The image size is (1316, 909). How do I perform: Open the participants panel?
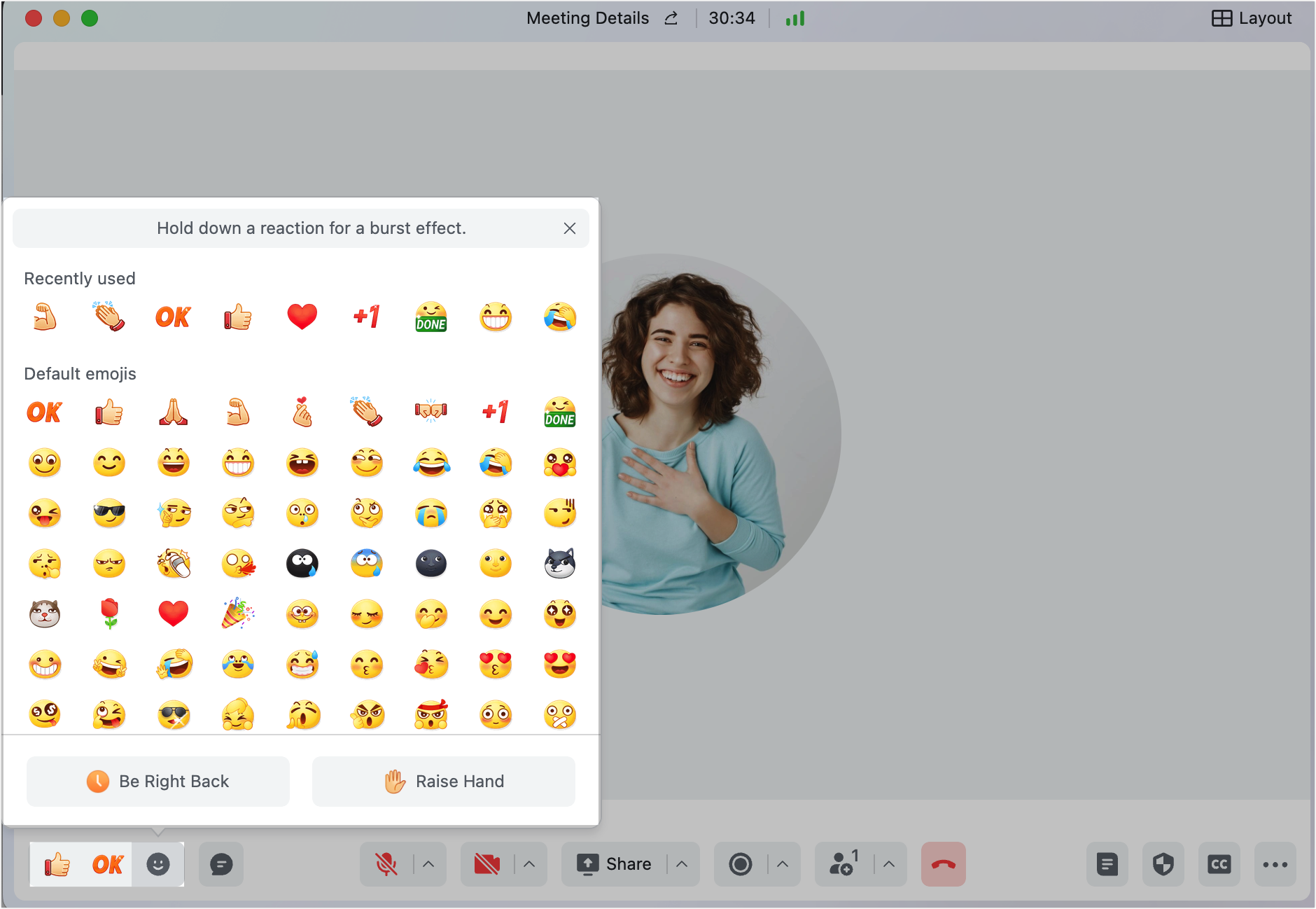843,864
